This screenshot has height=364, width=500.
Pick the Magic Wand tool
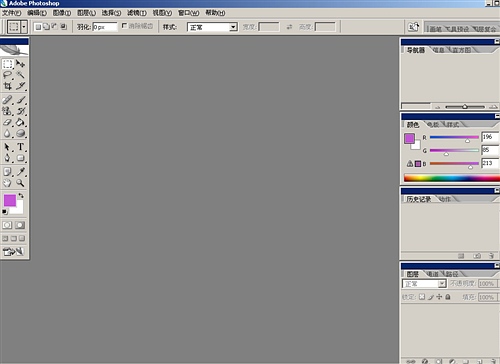pos(20,75)
